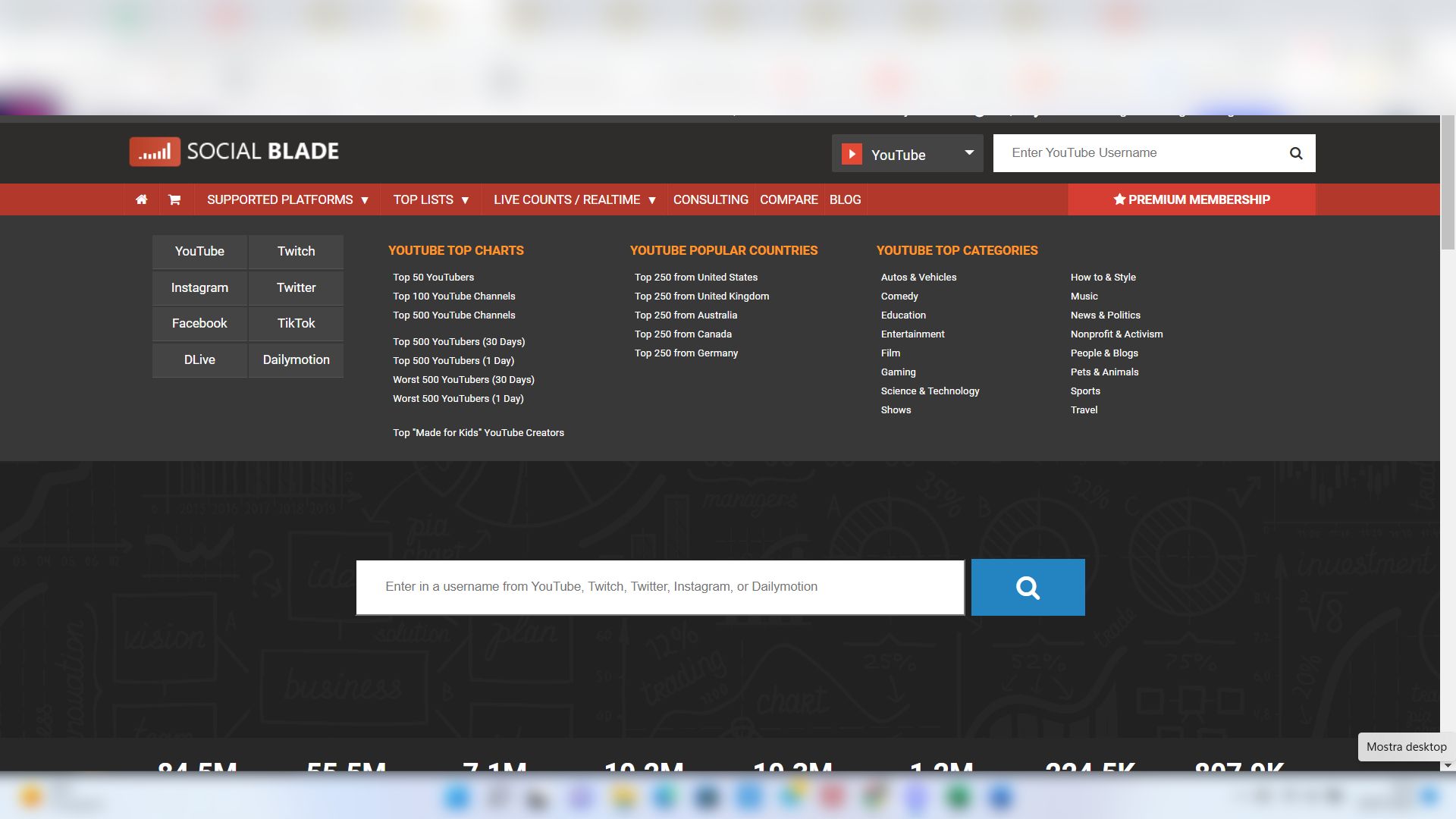
Task: Choose the TikTok platform button
Action: coord(296,324)
